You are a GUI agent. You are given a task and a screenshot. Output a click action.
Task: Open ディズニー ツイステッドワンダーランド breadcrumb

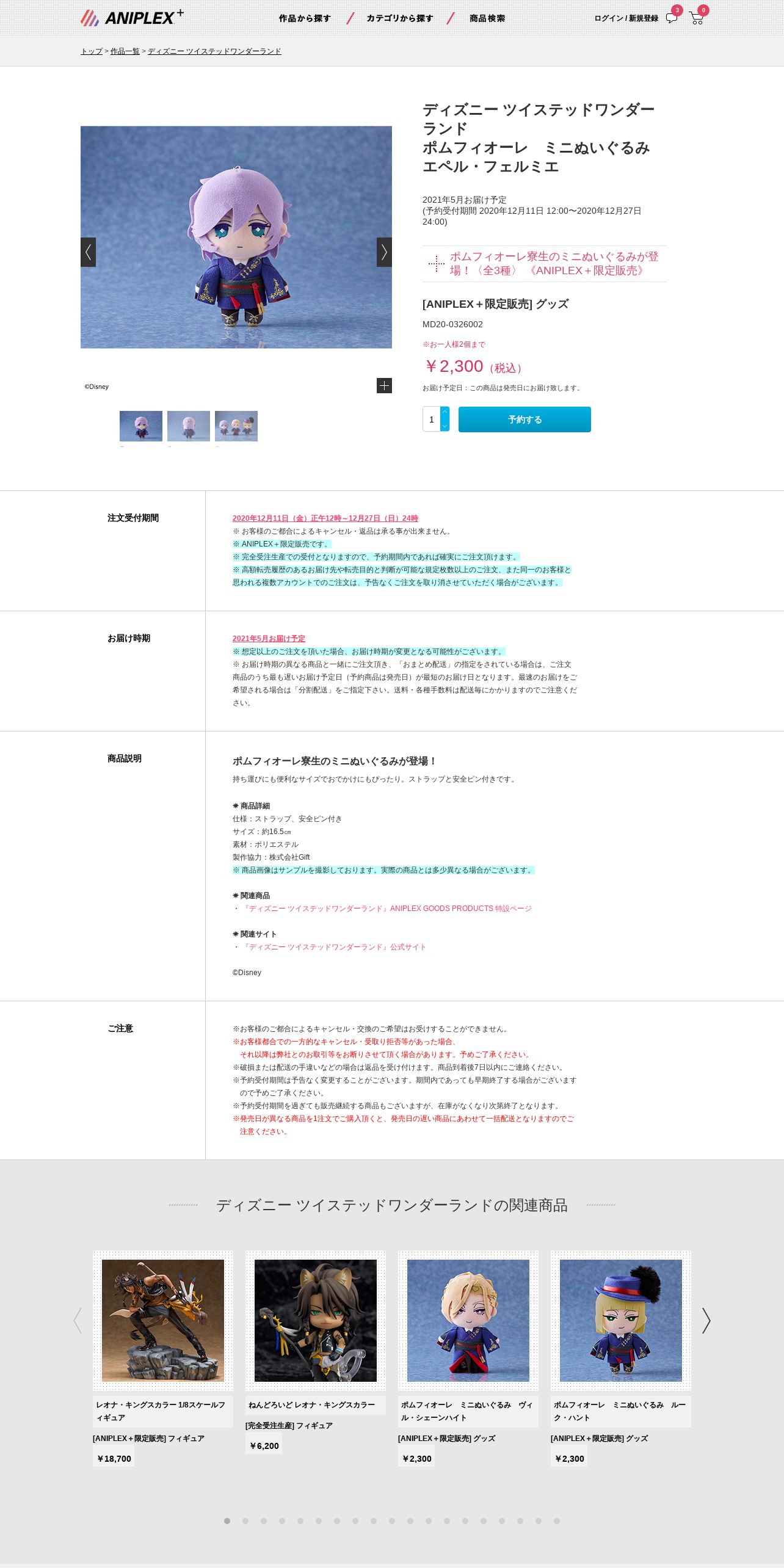tap(214, 51)
